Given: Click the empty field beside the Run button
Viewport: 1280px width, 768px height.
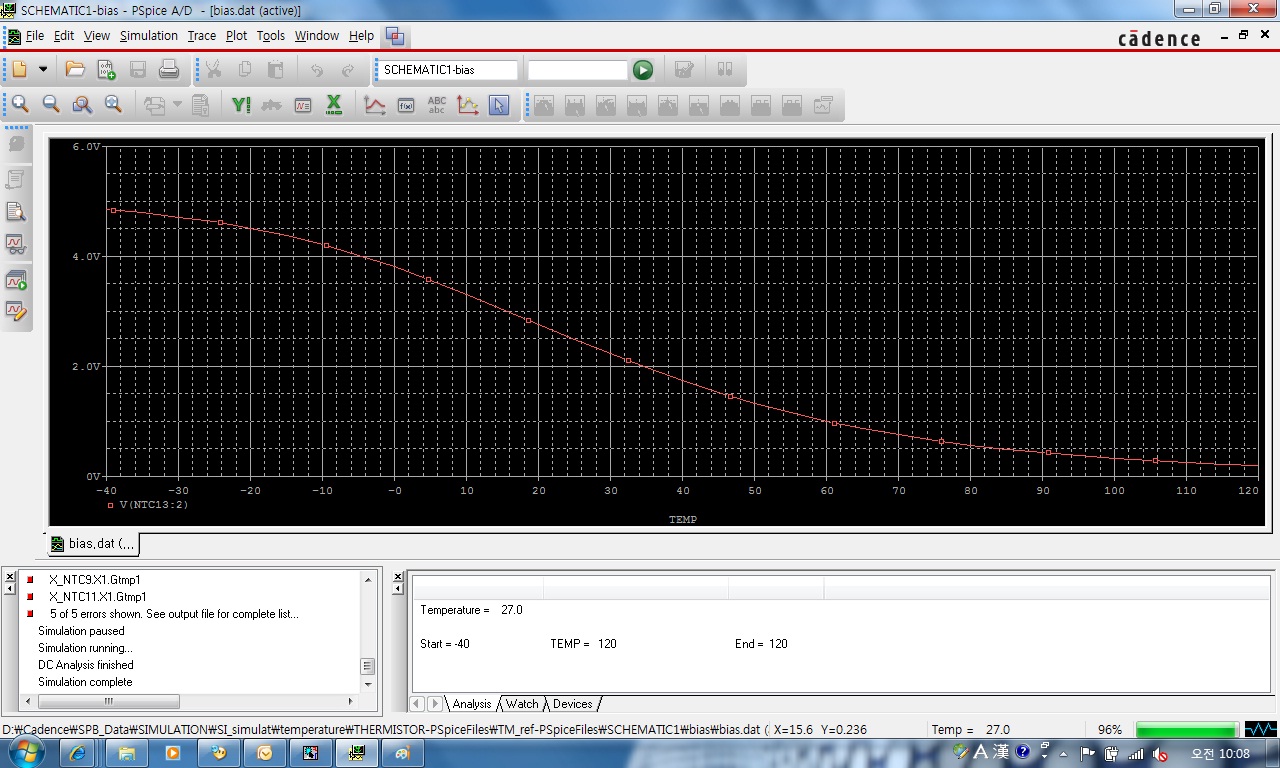Looking at the screenshot, I should click(x=578, y=70).
